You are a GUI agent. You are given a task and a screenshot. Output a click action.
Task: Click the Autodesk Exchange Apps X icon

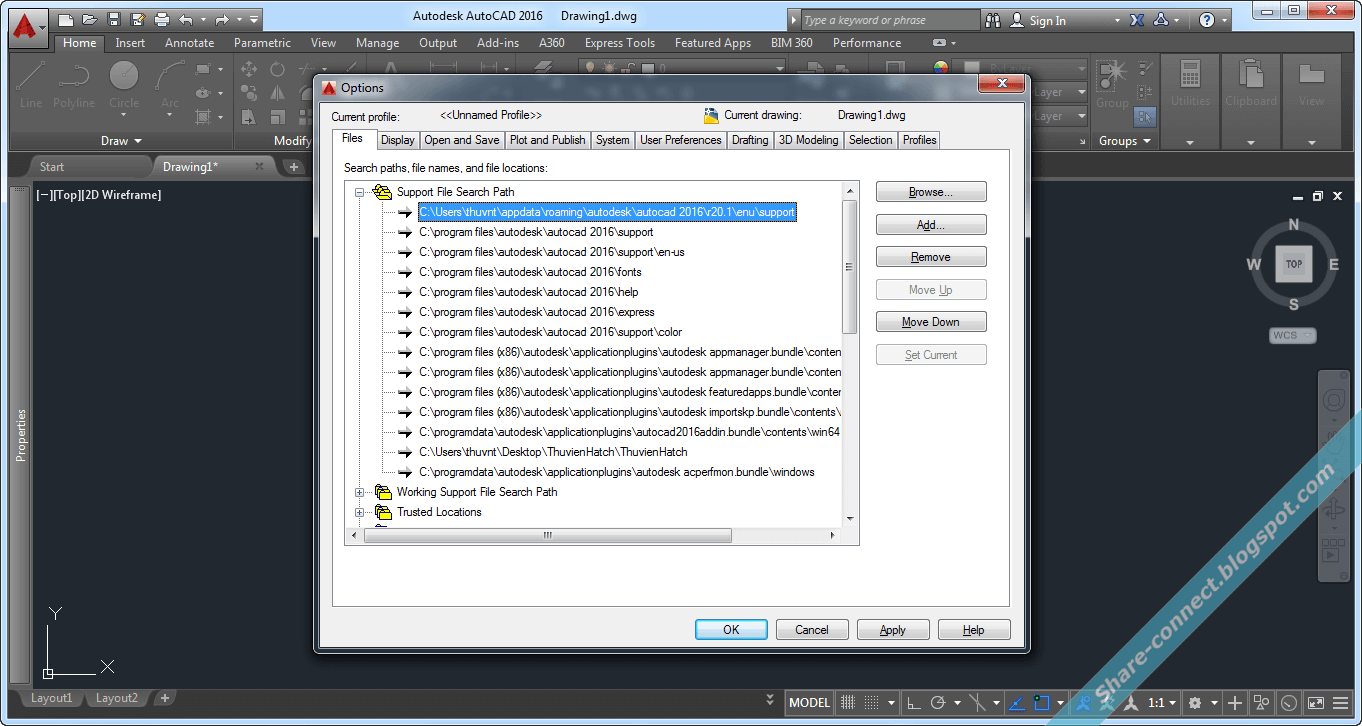pos(1137,20)
